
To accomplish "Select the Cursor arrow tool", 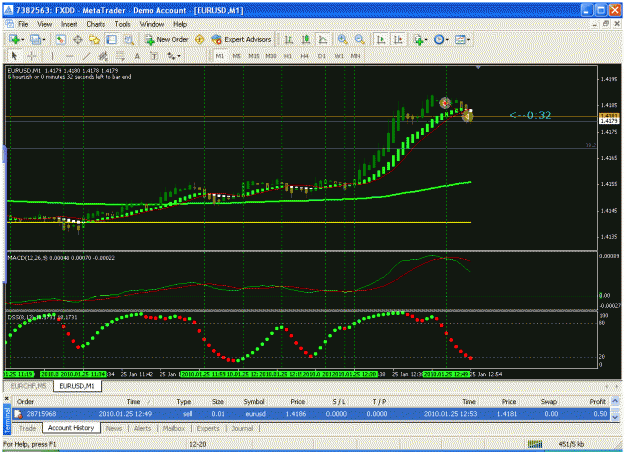I will click(15, 56).
